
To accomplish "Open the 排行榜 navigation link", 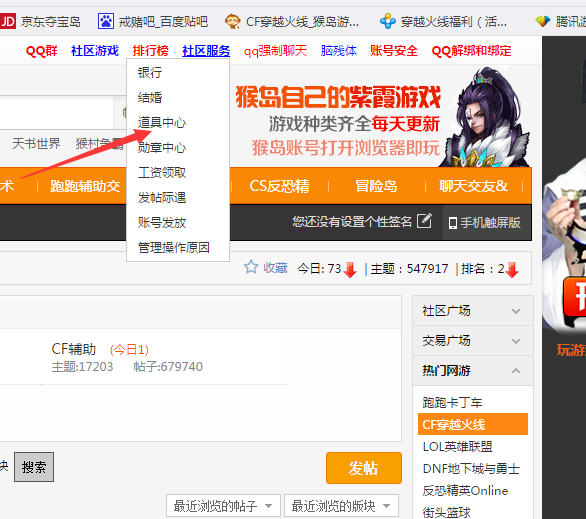I will tap(151, 50).
